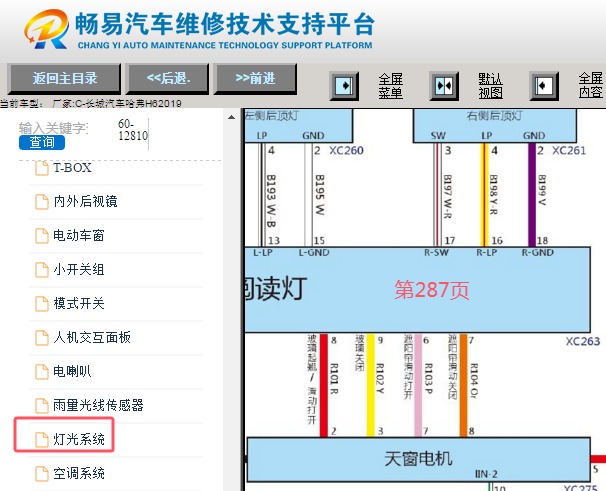Select 电喇叭 in the sidebar list
This screenshot has width=606, height=491.
pos(72,372)
